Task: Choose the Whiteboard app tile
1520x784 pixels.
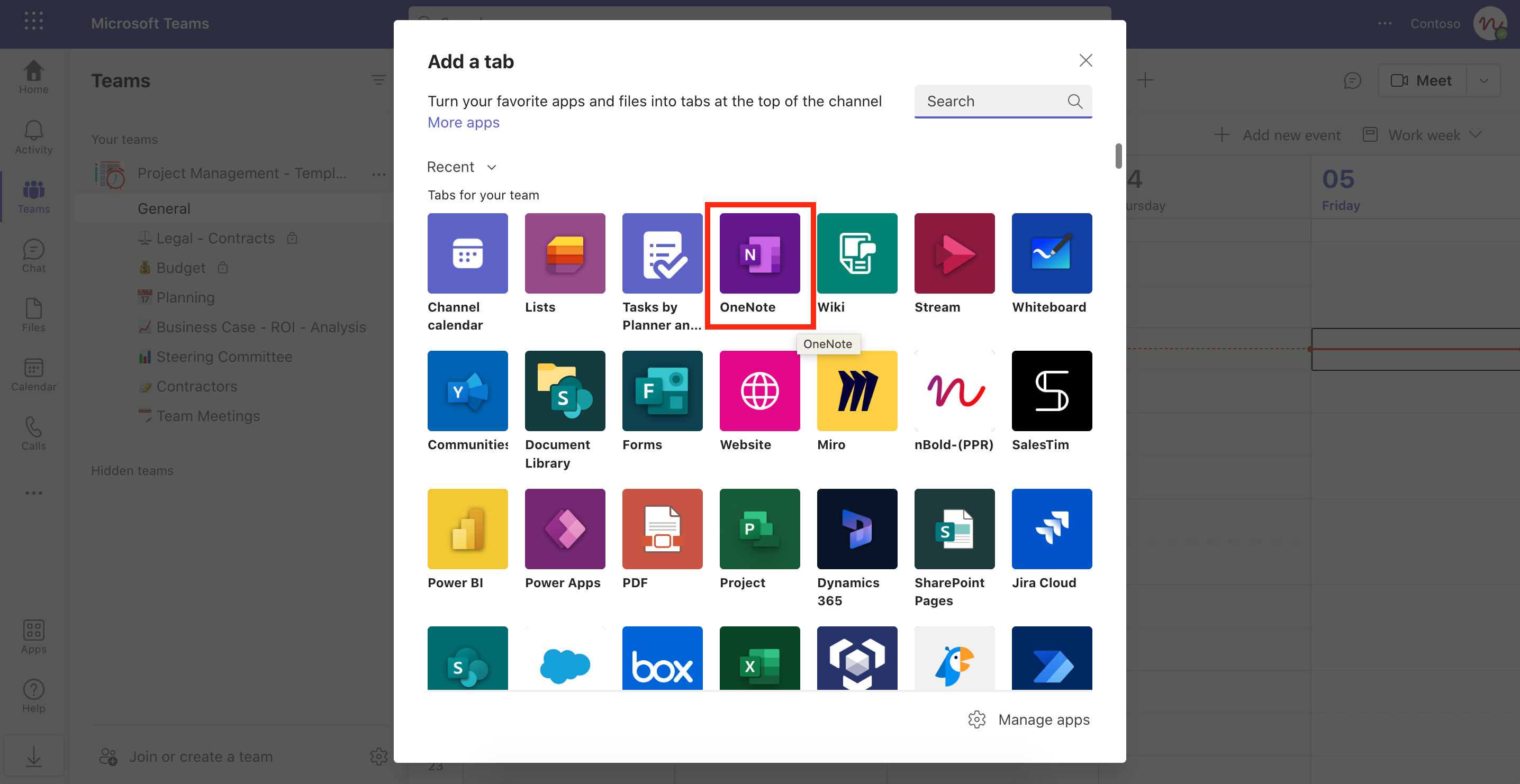Action: click(x=1051, y=254)
